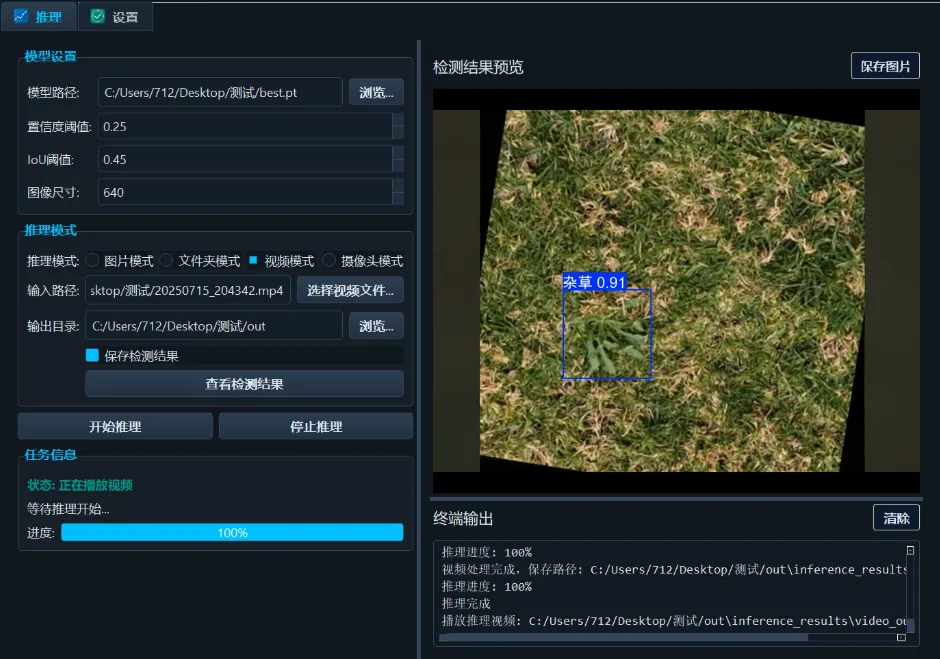Save the preview via 保存图片 button
The height and width of the screenshot is (659, 940).
(x=884, y=64)
